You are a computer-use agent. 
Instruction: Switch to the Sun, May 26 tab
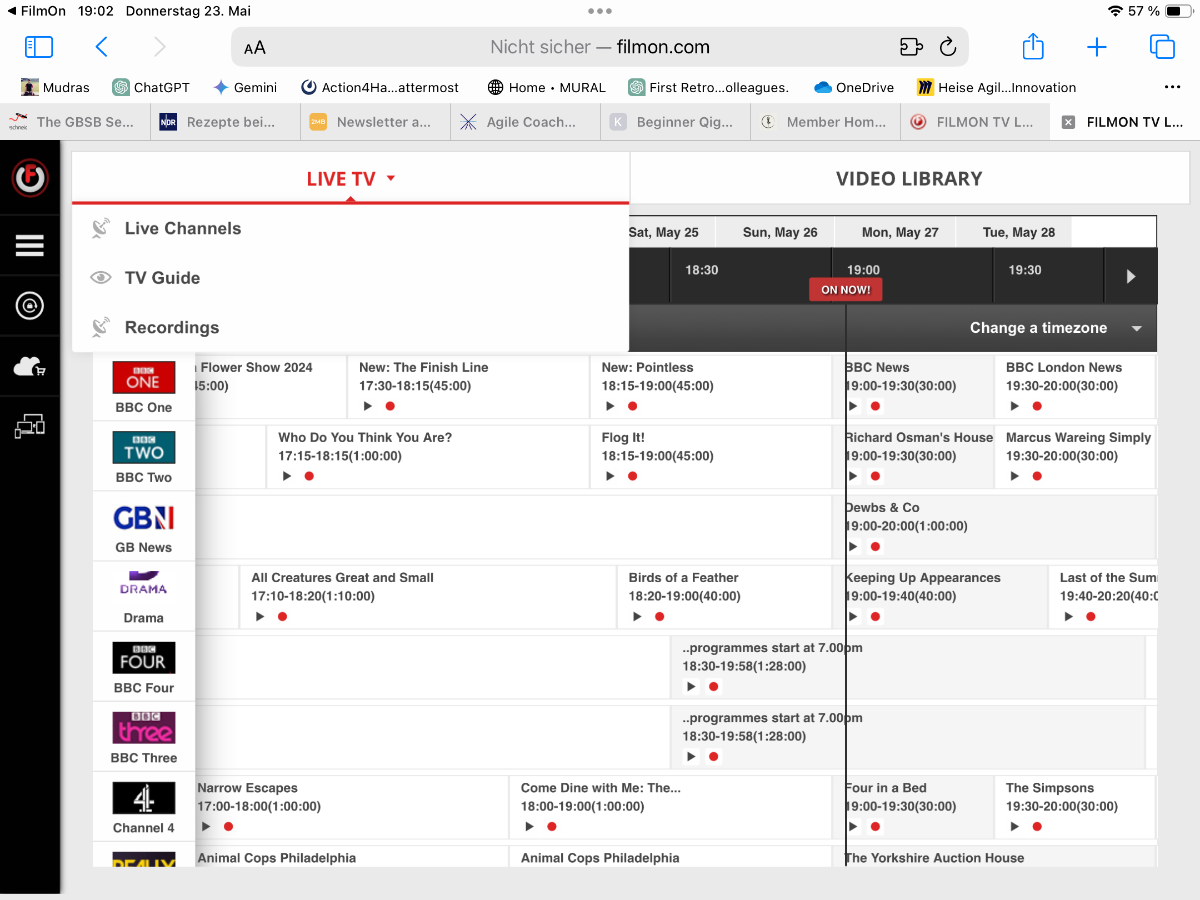[780, 232]
